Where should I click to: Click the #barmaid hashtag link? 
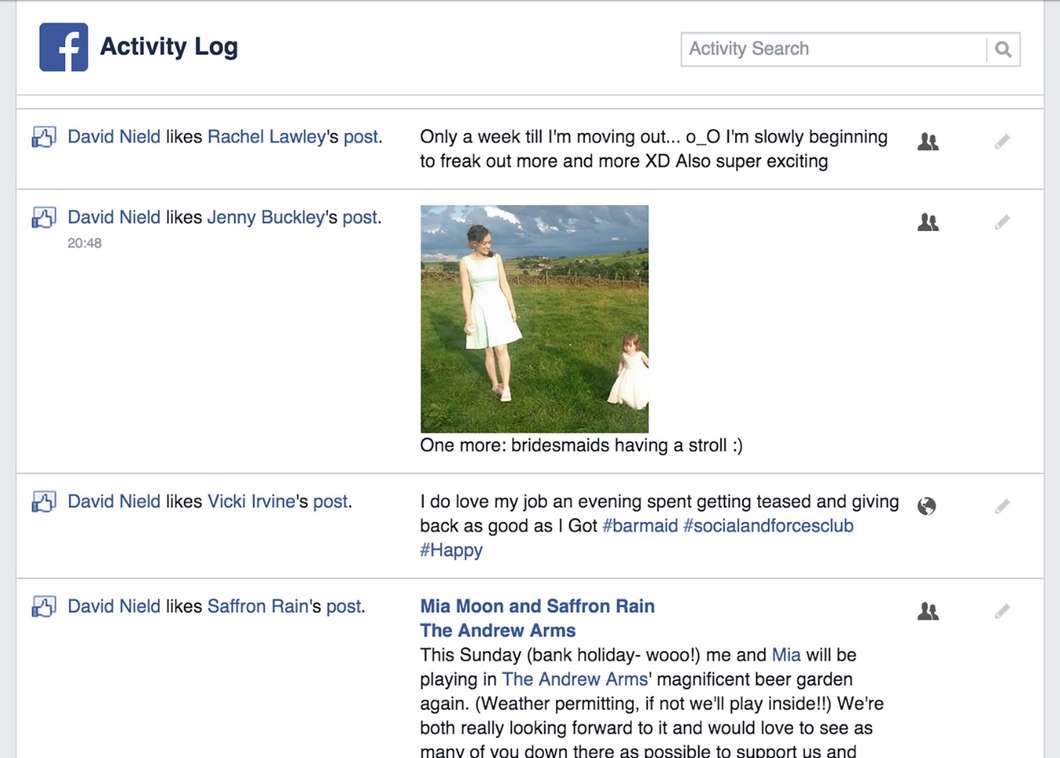(640, 525)
